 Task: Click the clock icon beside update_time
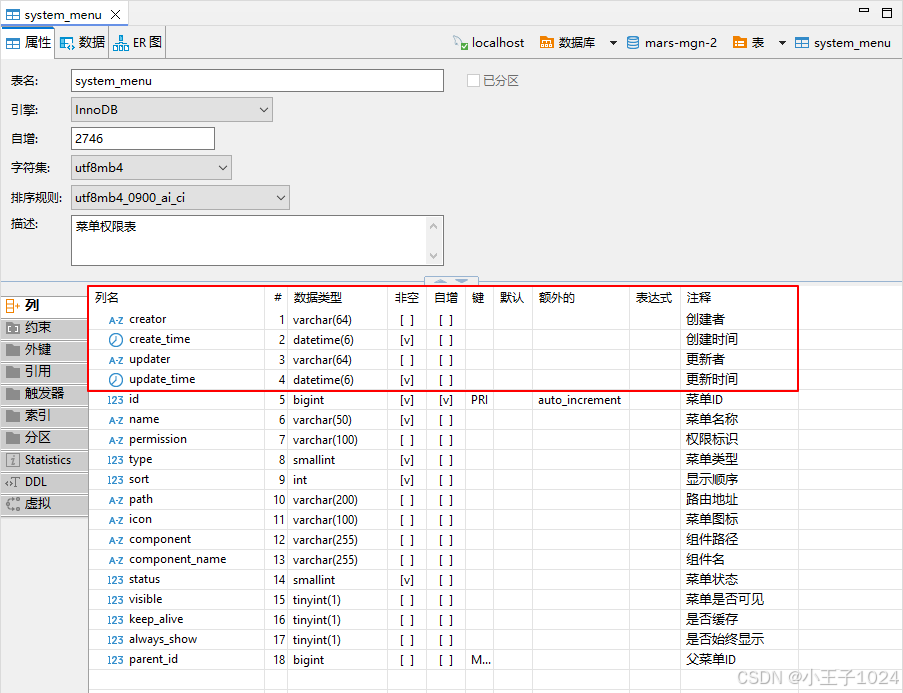[x=116, y=380]
